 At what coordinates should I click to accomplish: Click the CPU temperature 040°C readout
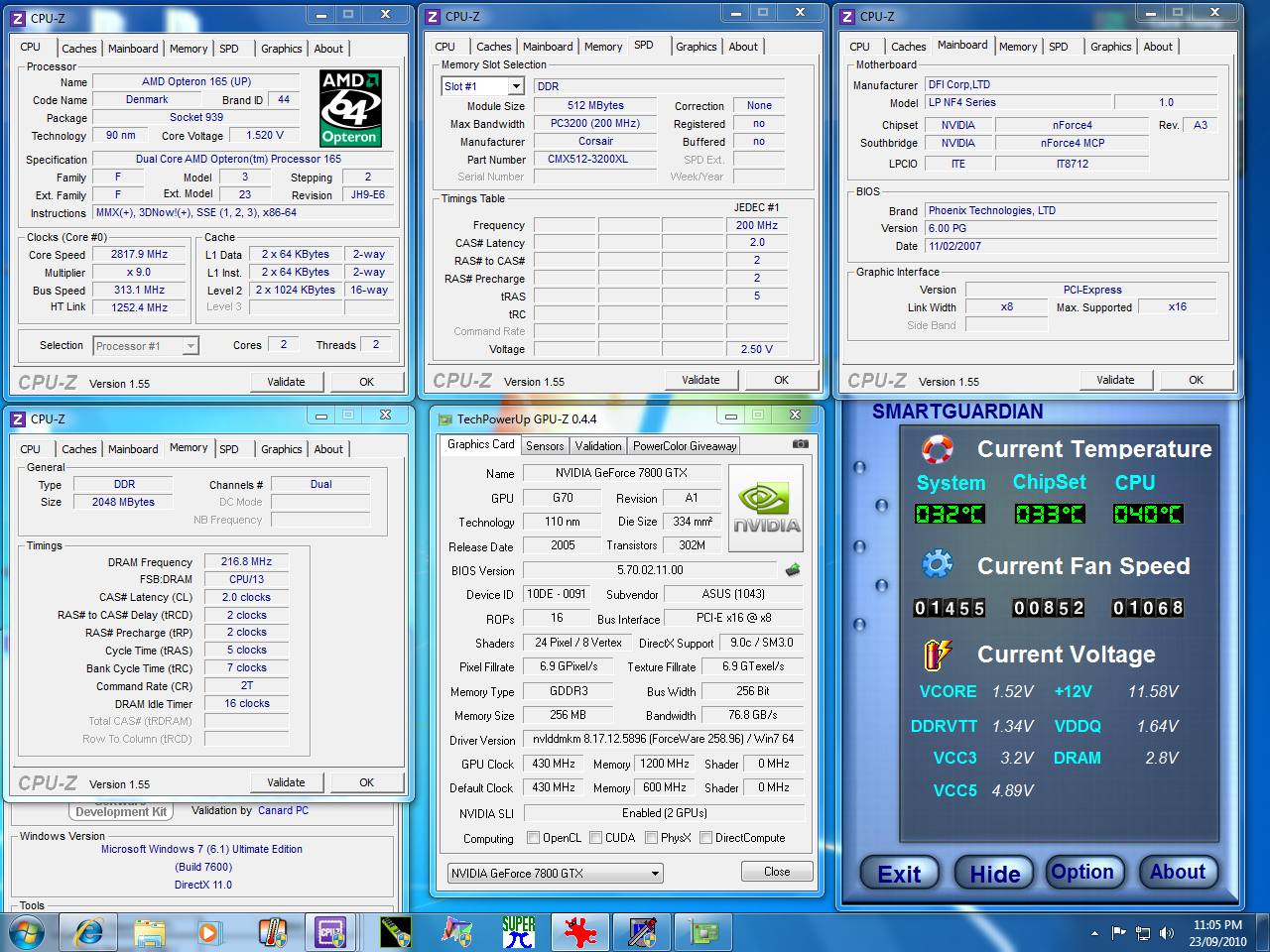pyautogui.click(x=1148, y=514)
